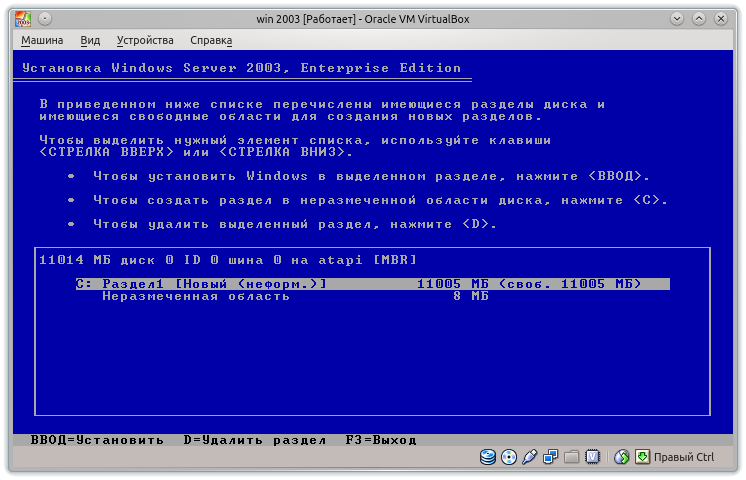Click the hard disk activity indicator icon
Image resolution: width=746 pixels, height=480 pixels.
click(x=488, y=458)
